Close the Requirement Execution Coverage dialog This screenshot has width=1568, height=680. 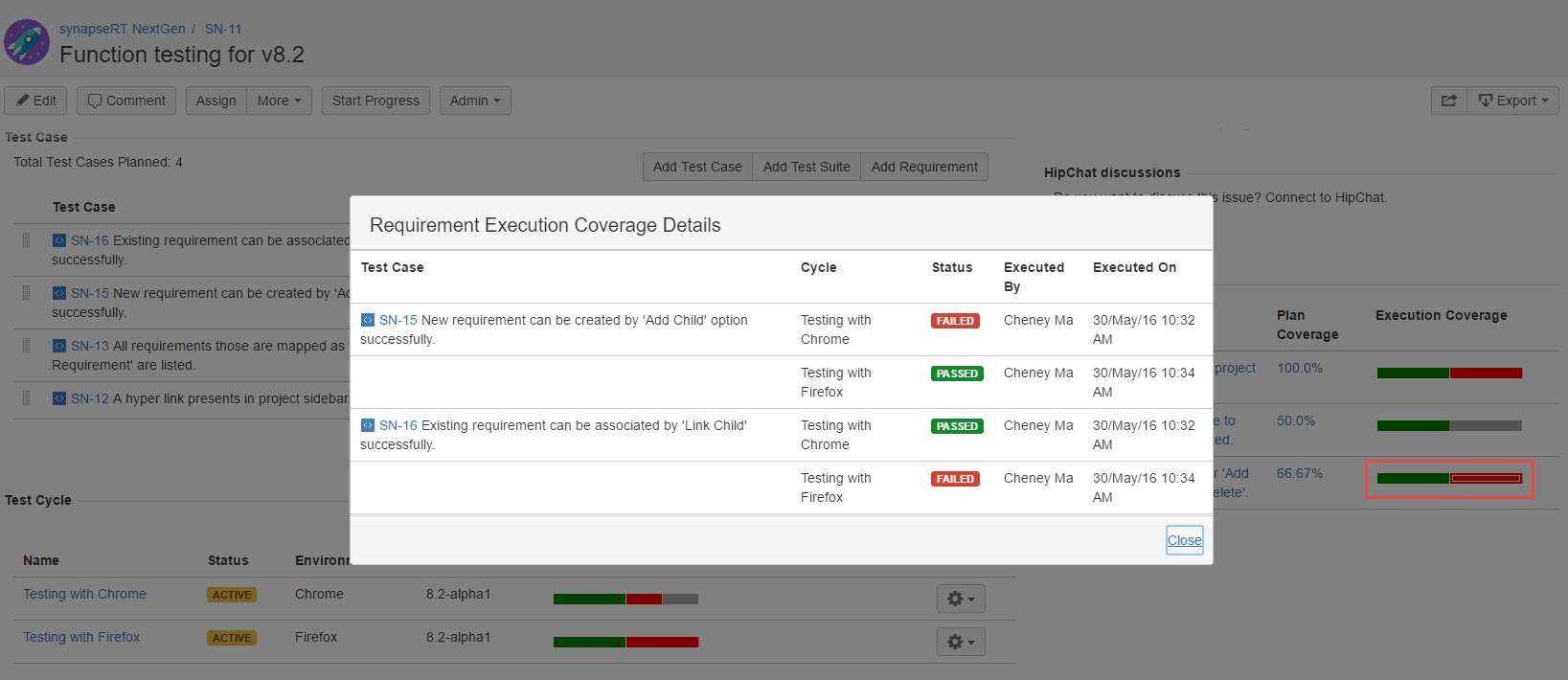point(1184,540)
